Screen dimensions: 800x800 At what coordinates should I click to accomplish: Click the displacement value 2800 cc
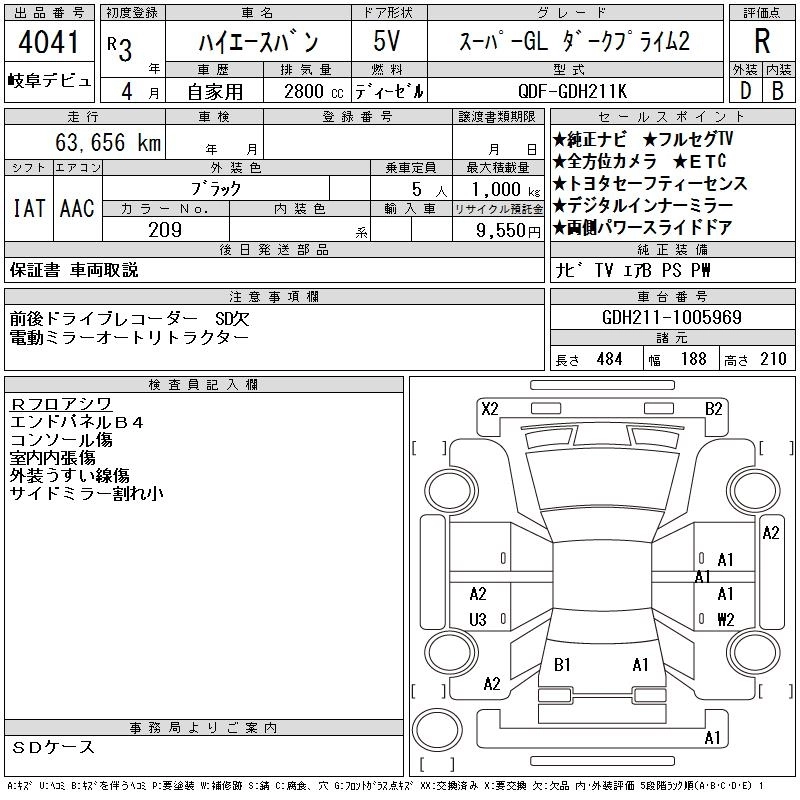[x=314, y=91]
